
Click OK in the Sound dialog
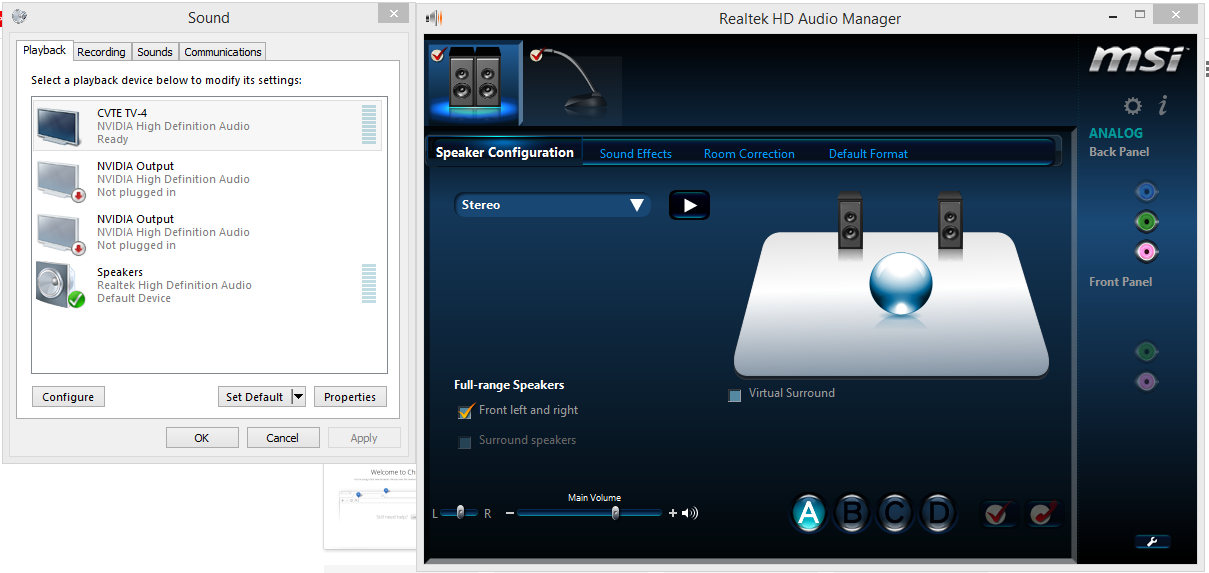point(202,437)
